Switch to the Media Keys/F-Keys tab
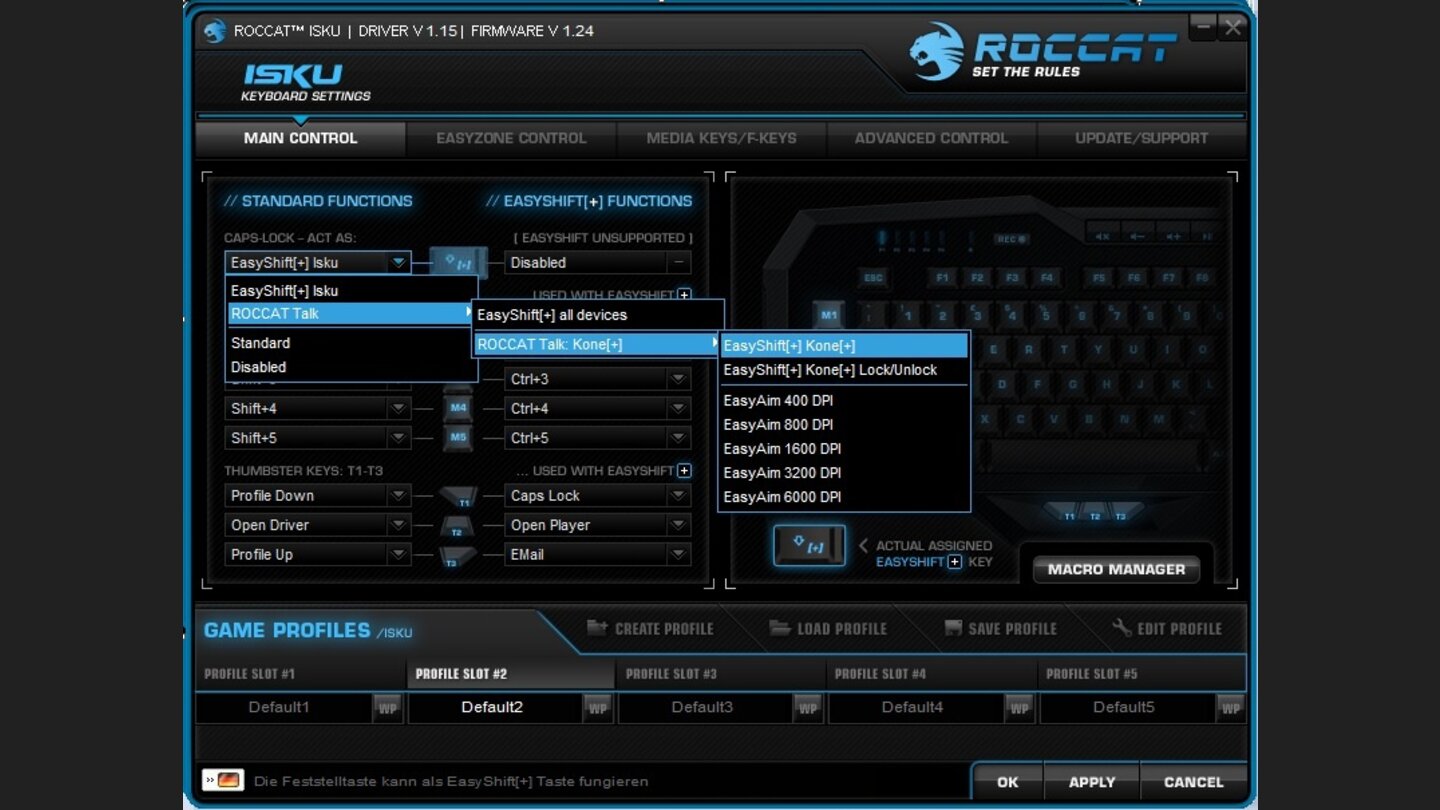Image resolution: width=1440 pixels, height=810 pixels. (x=721, y=138)
